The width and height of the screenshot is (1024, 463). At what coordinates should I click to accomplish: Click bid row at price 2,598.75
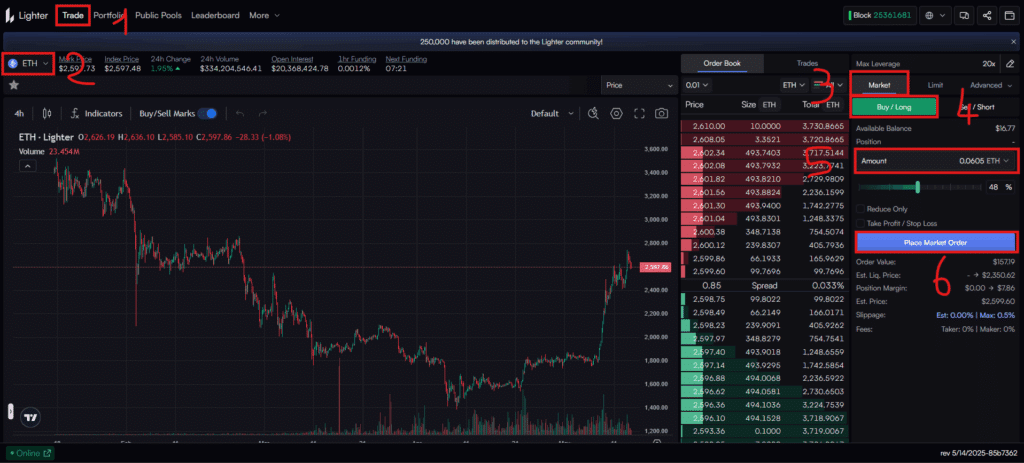coord(764,298)
